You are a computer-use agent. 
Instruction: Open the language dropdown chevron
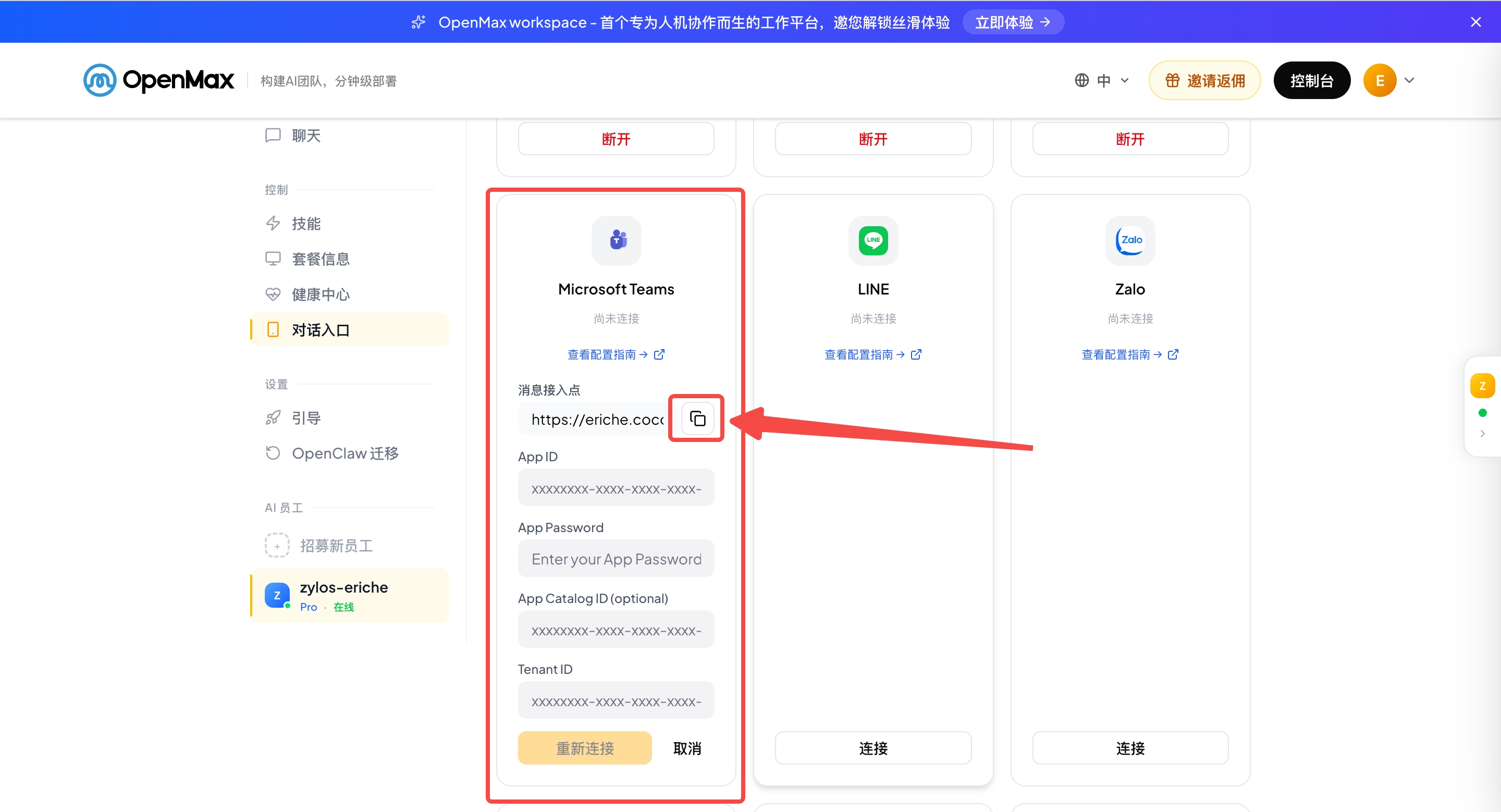coord(1125,80)
